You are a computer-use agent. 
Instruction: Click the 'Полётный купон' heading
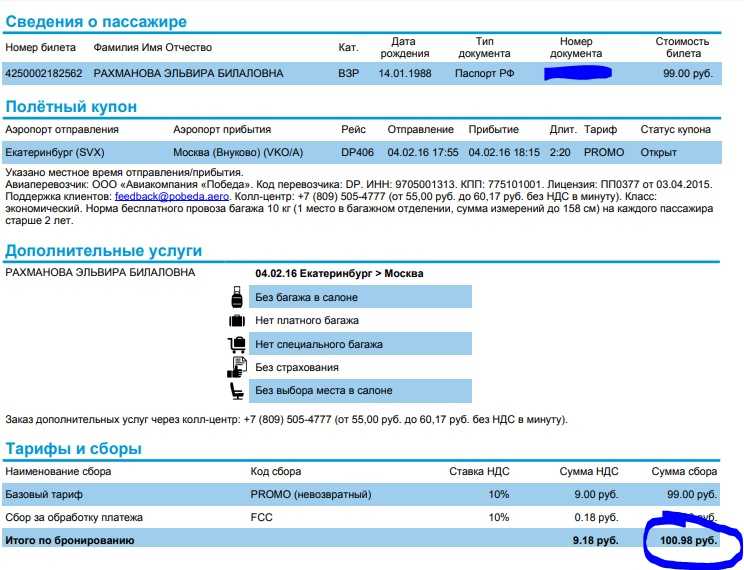(71, 106)
